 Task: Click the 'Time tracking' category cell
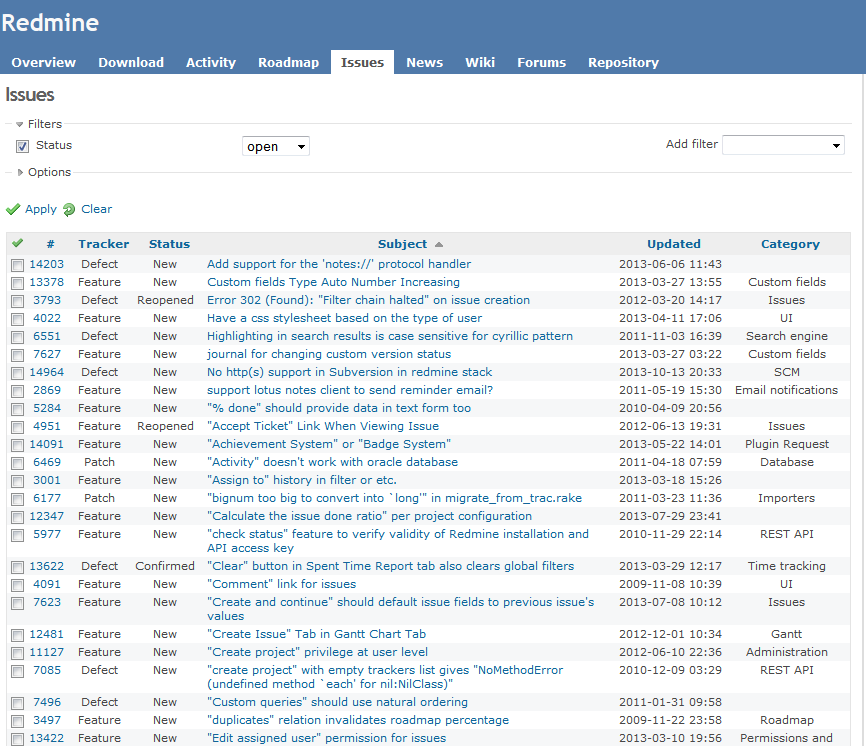pos(786,566)
